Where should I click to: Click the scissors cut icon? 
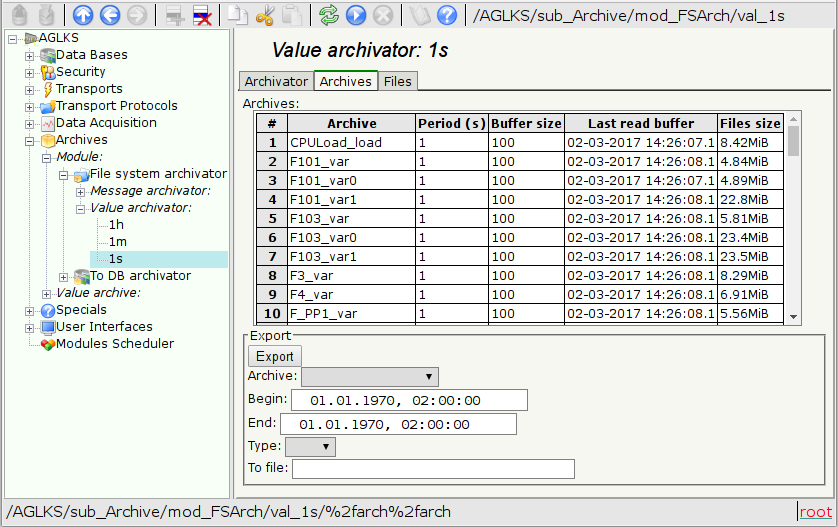pyautogui.click(x=265, y=15)
